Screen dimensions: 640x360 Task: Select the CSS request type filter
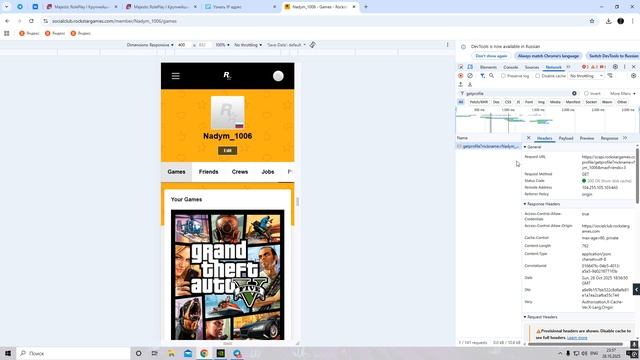click(x=508, y=102)
